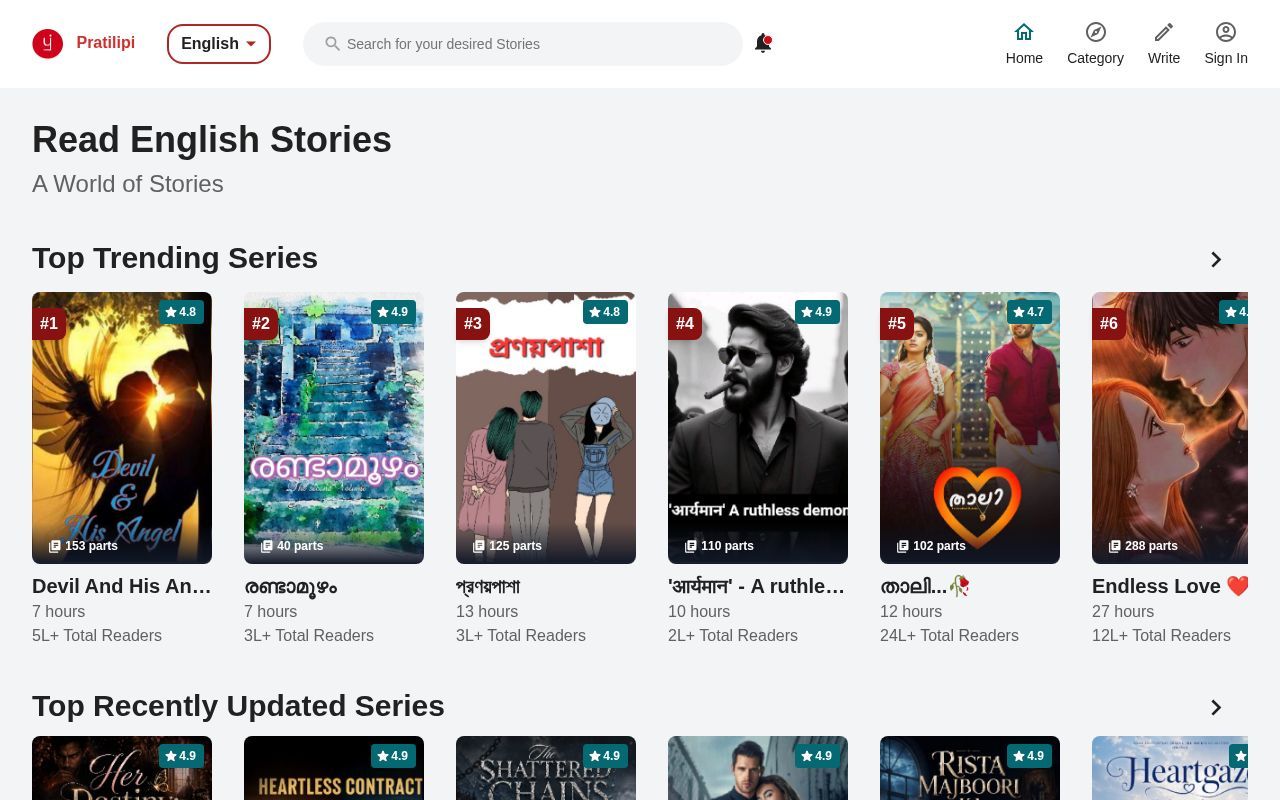
Task: Open the #5 couple with heart cover
Action: [970, 428]
